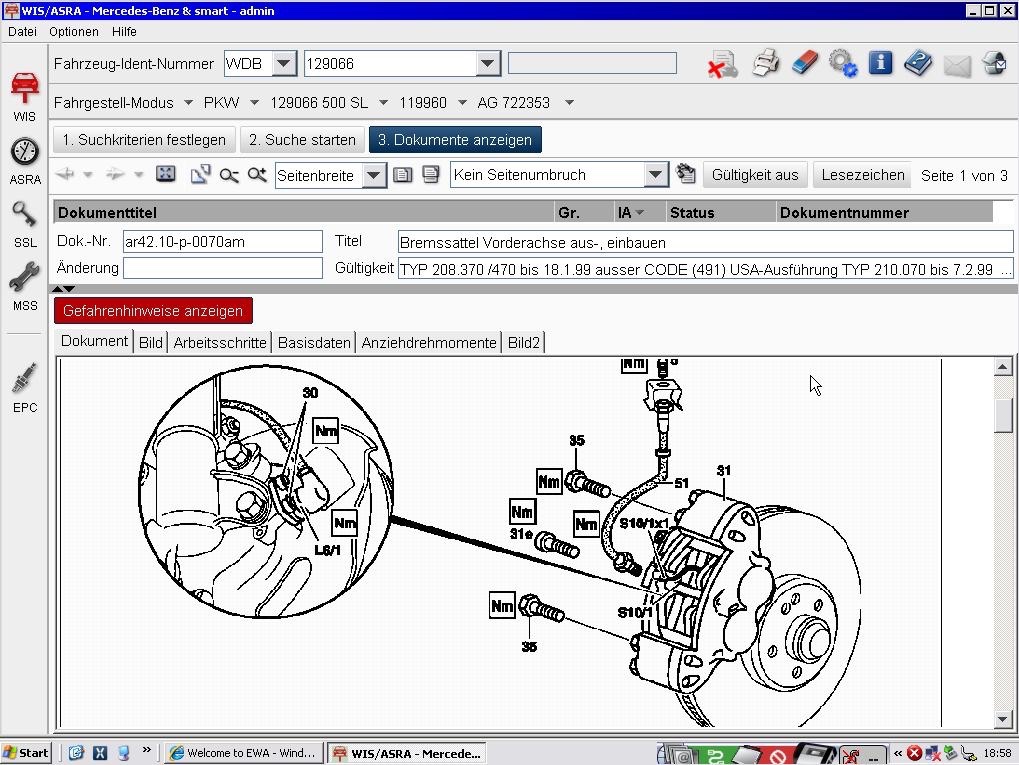Switch to the Bild2 tab
The image size is (1019, 765).
pos(524,343)
